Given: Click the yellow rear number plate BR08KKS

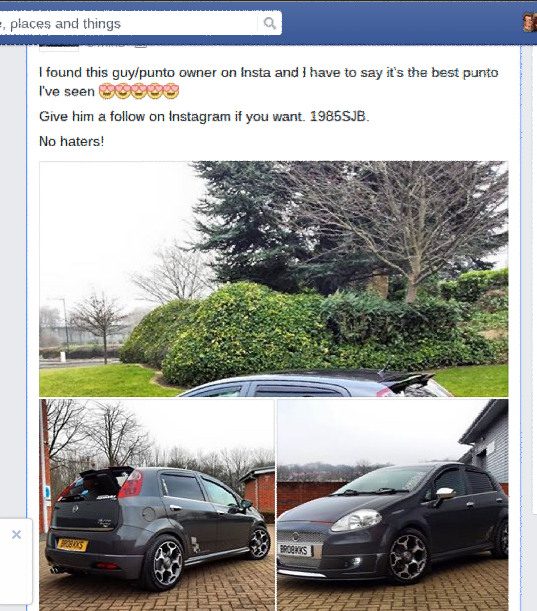Looking at the screenshot, I should coord(72,544).
